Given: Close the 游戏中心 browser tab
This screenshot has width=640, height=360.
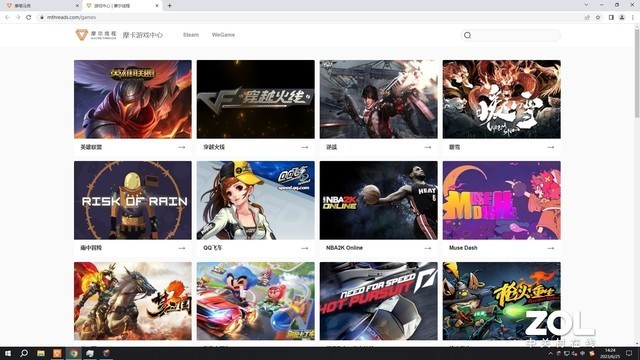Looking at the screenshot, I should [x=157, y=6].
